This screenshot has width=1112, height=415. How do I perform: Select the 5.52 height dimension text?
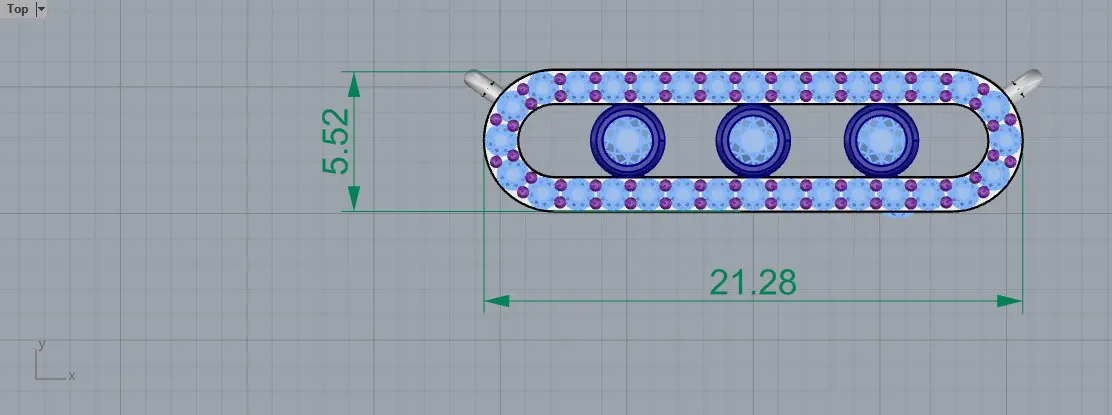335,141
